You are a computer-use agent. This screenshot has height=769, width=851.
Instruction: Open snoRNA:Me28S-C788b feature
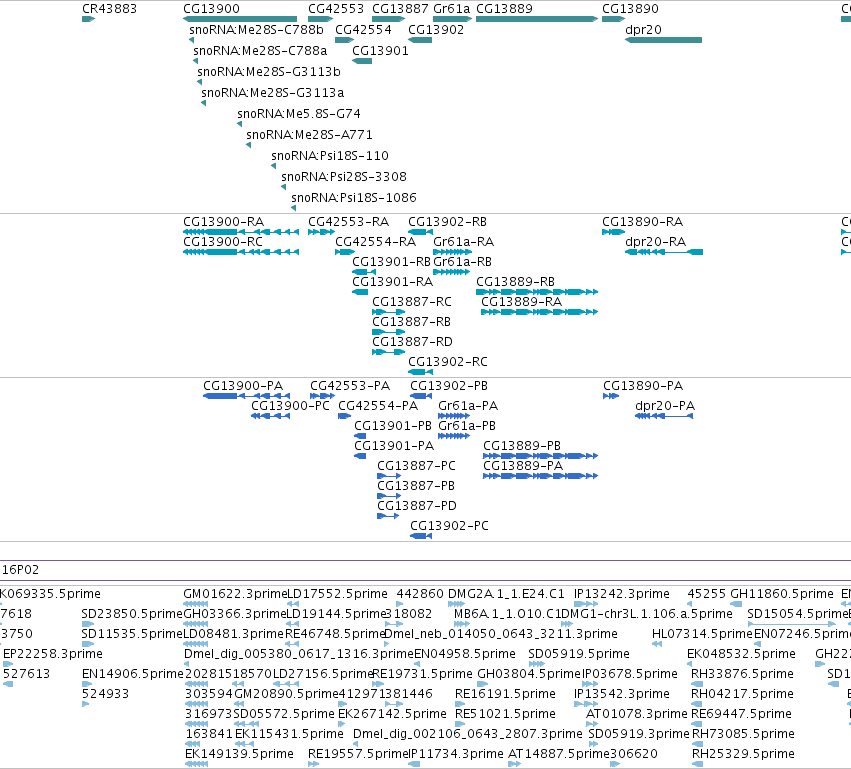tap(191, 40)
